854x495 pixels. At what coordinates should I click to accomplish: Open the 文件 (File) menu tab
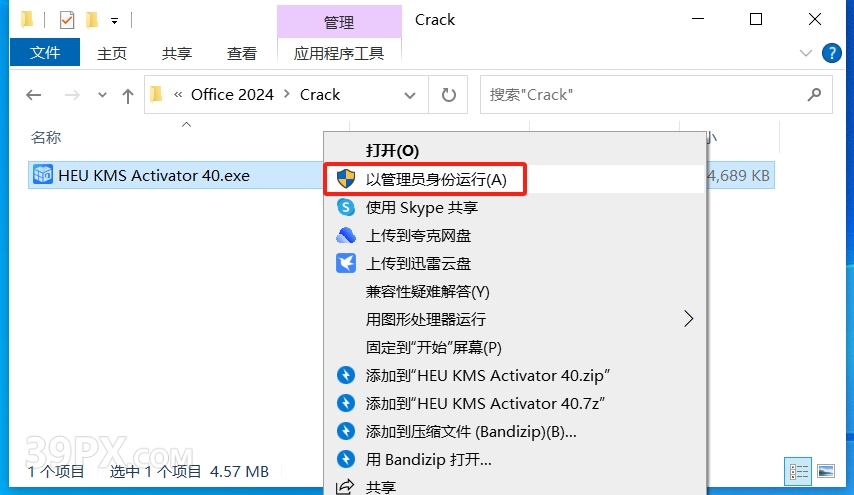pyautogui.click(x=45, y=53)
